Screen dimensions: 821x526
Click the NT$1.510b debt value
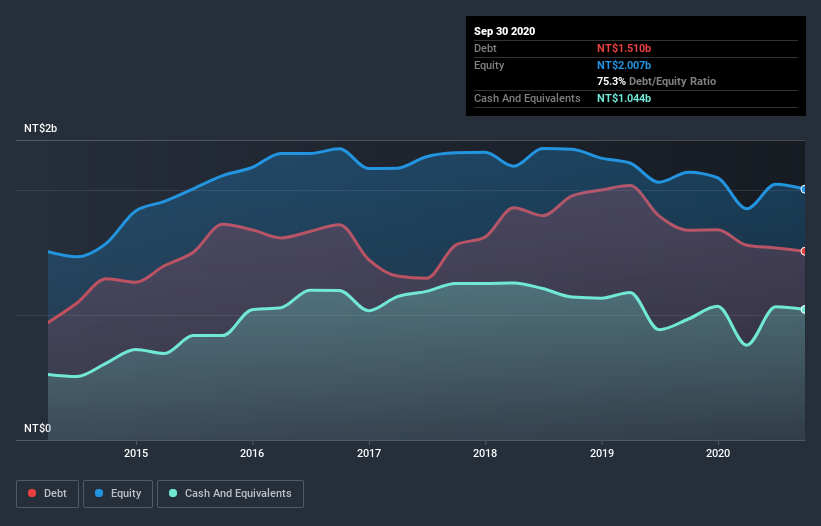[x=624, y=48]
